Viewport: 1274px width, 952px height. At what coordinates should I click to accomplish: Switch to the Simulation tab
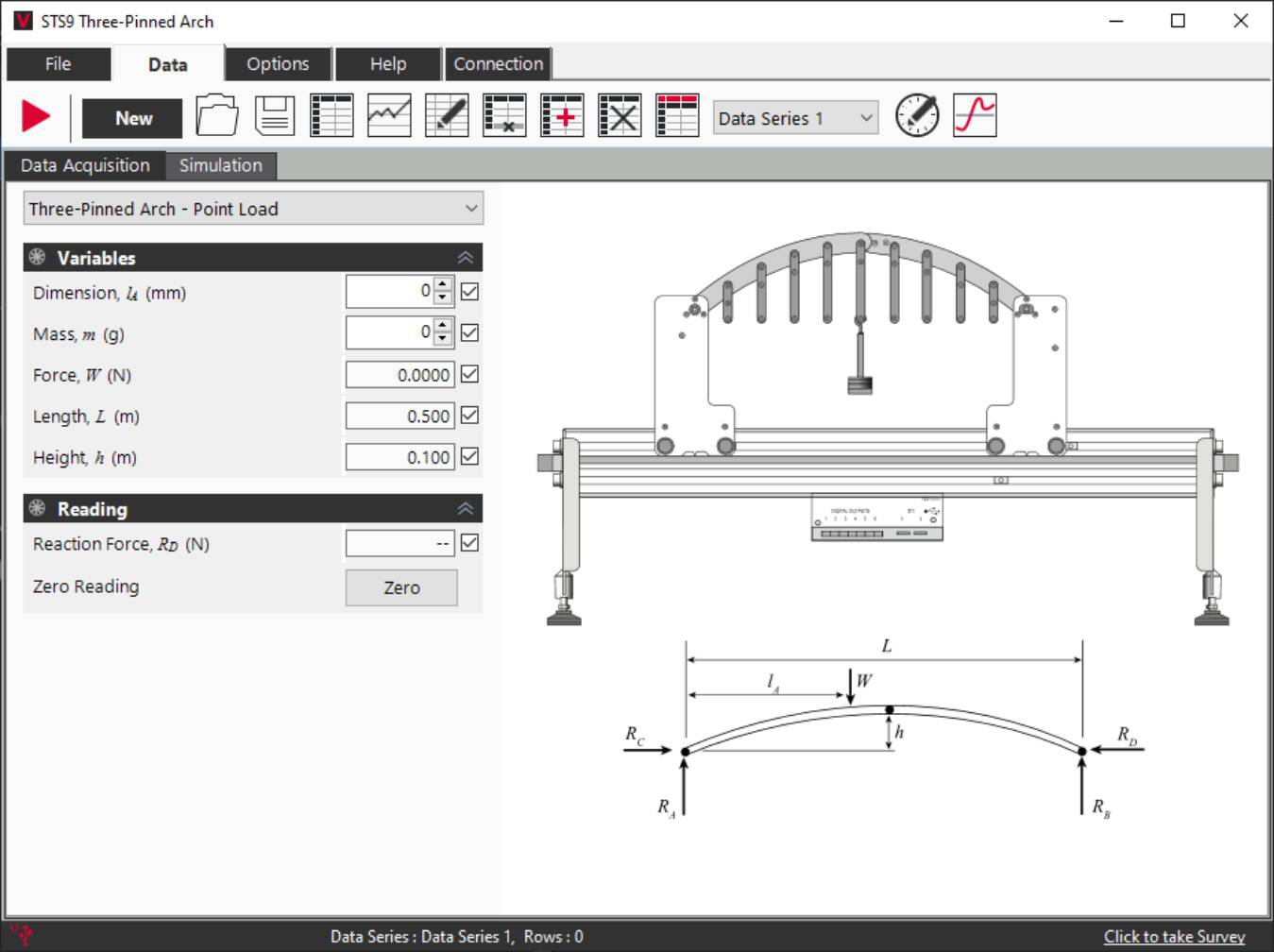(220, 165)
